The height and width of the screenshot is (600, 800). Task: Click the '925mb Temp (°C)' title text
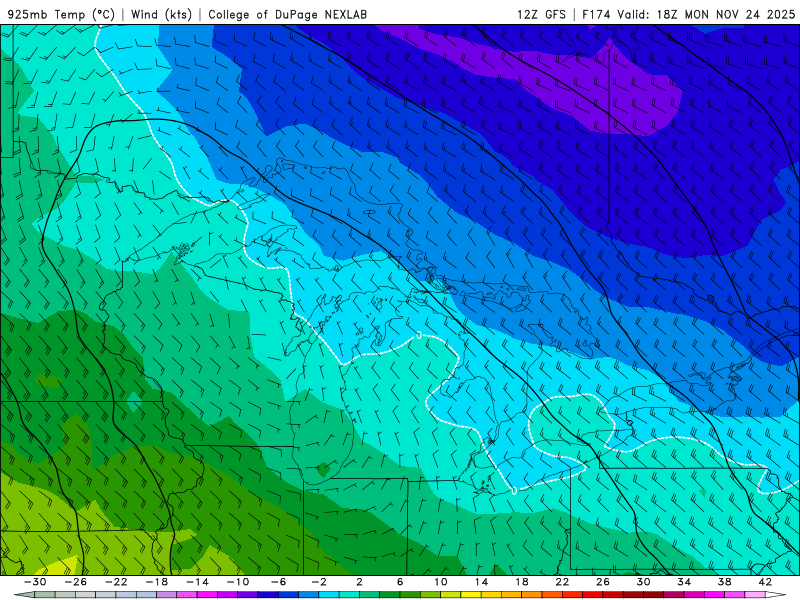pos(62,14)
